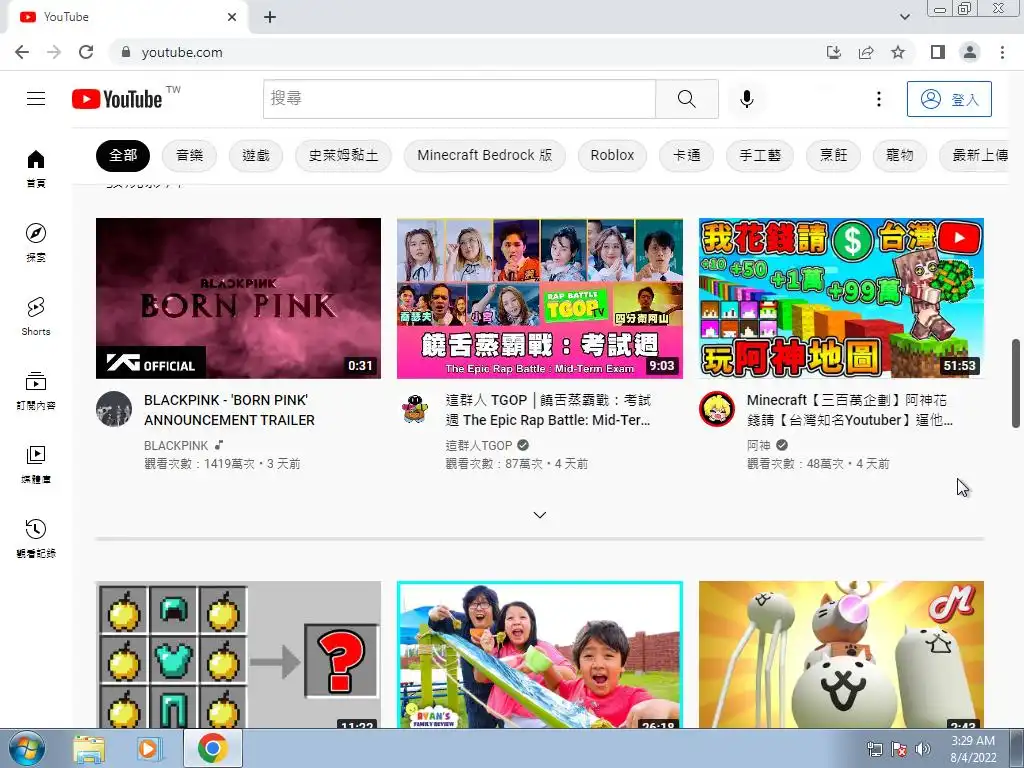Open the TGOP rap battle thumbnail

pyautogui.click(x=539, y=298)
